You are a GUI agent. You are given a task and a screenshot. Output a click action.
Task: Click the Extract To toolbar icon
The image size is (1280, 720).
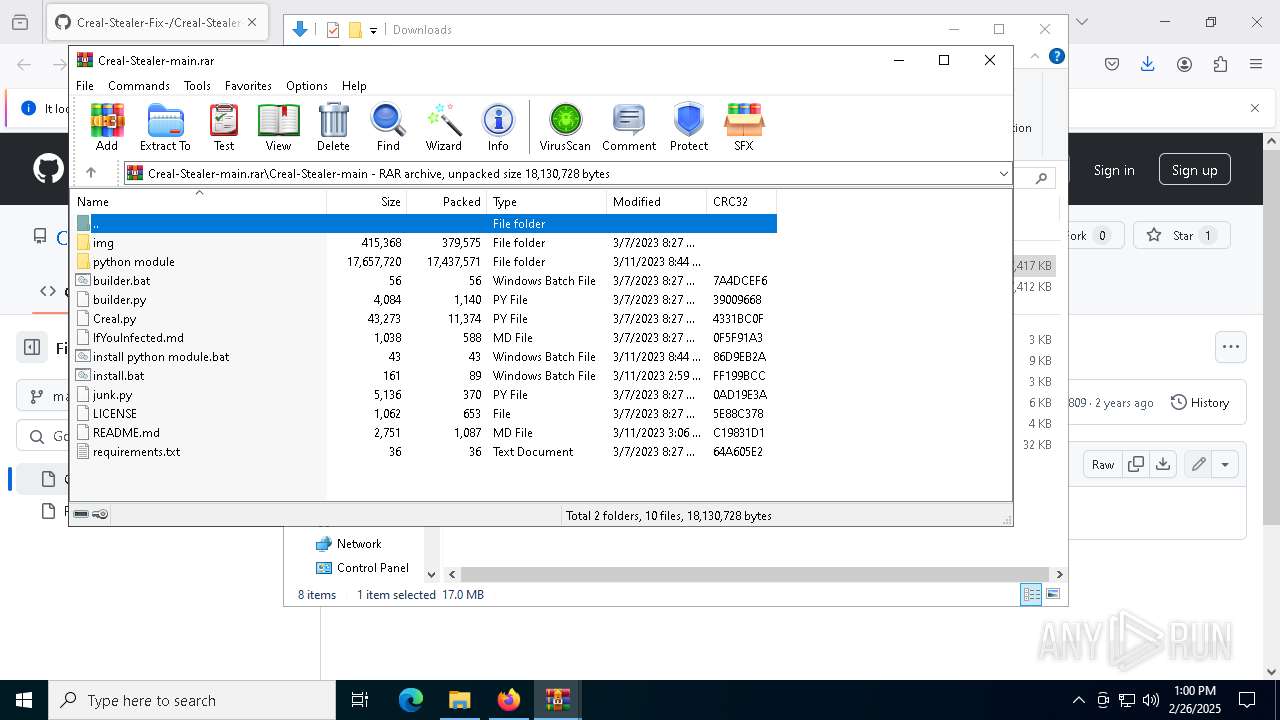tap(165, 127)
